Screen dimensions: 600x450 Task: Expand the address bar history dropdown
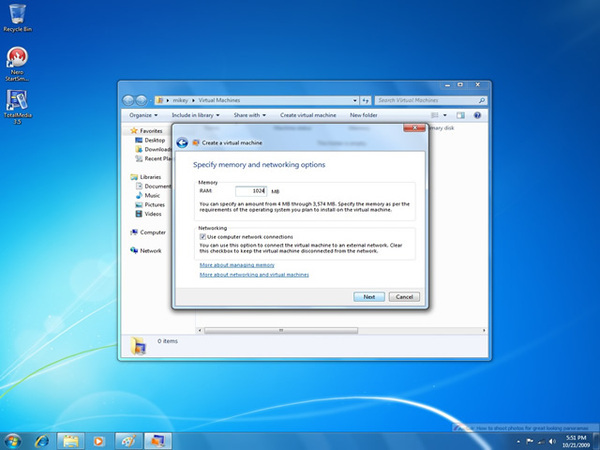tap(355, 101)
